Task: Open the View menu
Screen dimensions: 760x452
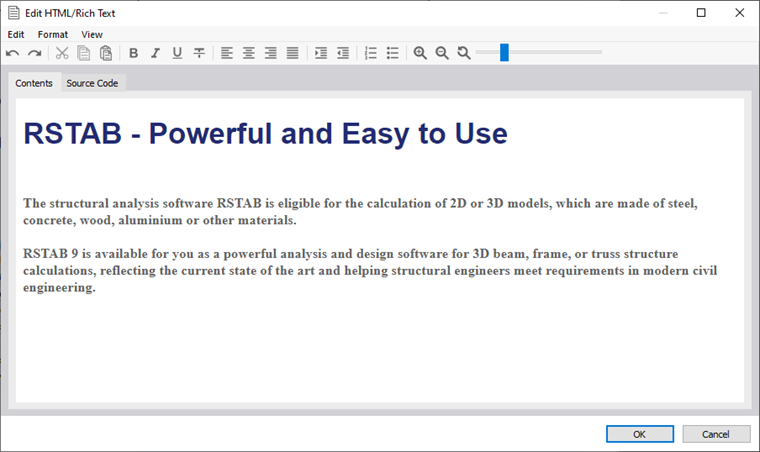Action: 92,34
